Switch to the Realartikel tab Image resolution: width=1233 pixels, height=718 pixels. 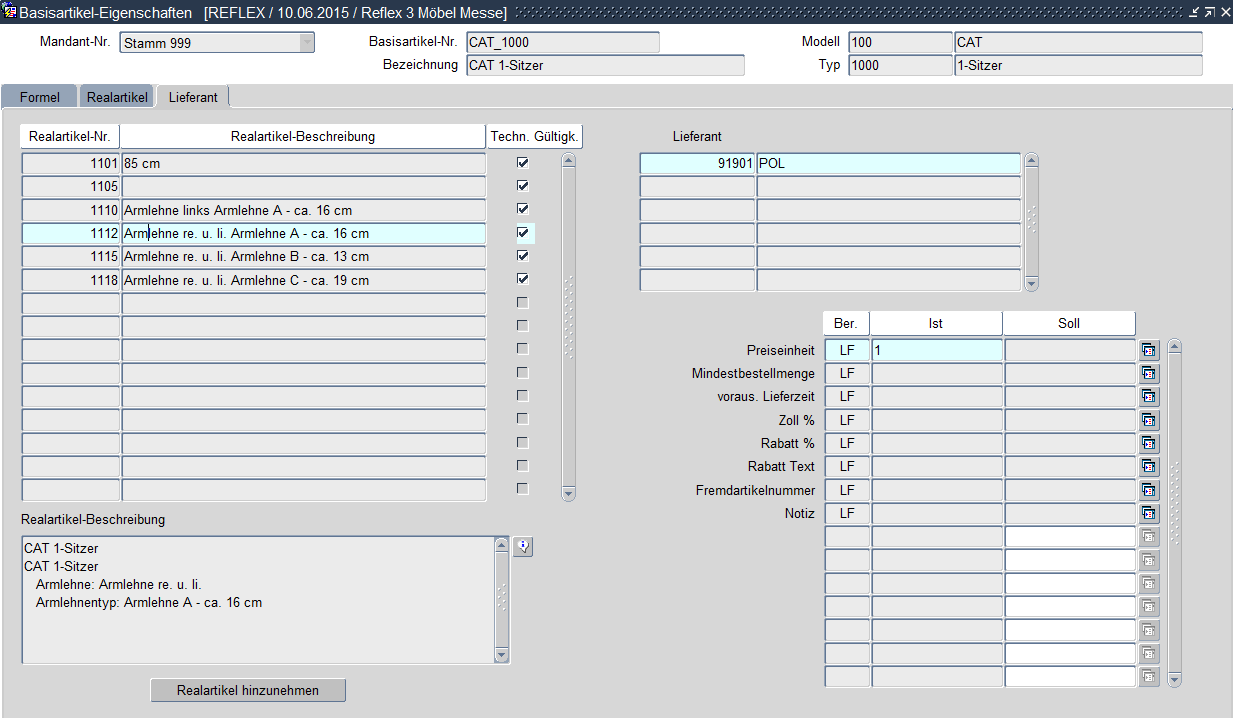117,97
